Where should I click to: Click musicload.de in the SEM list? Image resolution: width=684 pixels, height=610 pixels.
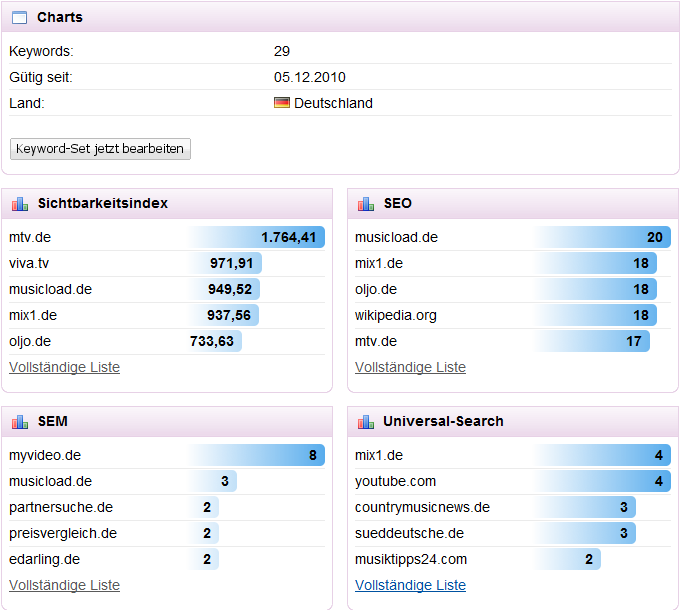(x=51, y=481)
